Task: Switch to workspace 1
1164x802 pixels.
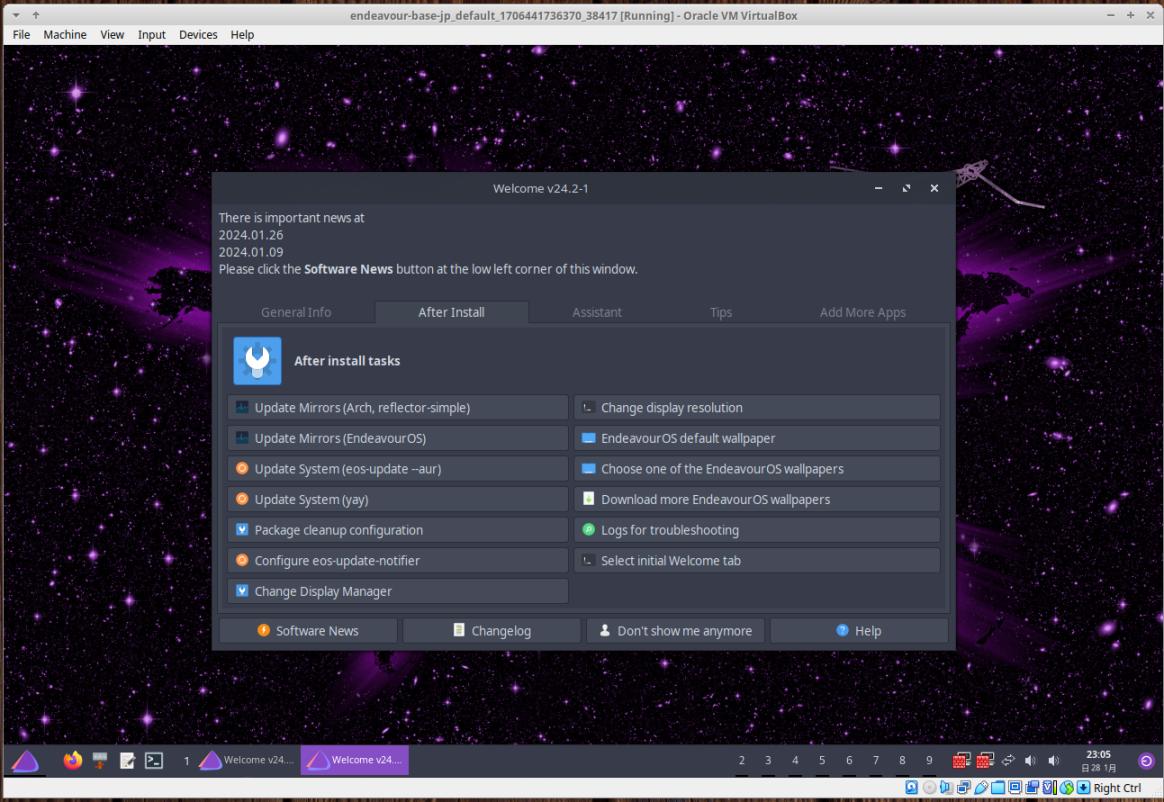Action: [x=186, y=760]
